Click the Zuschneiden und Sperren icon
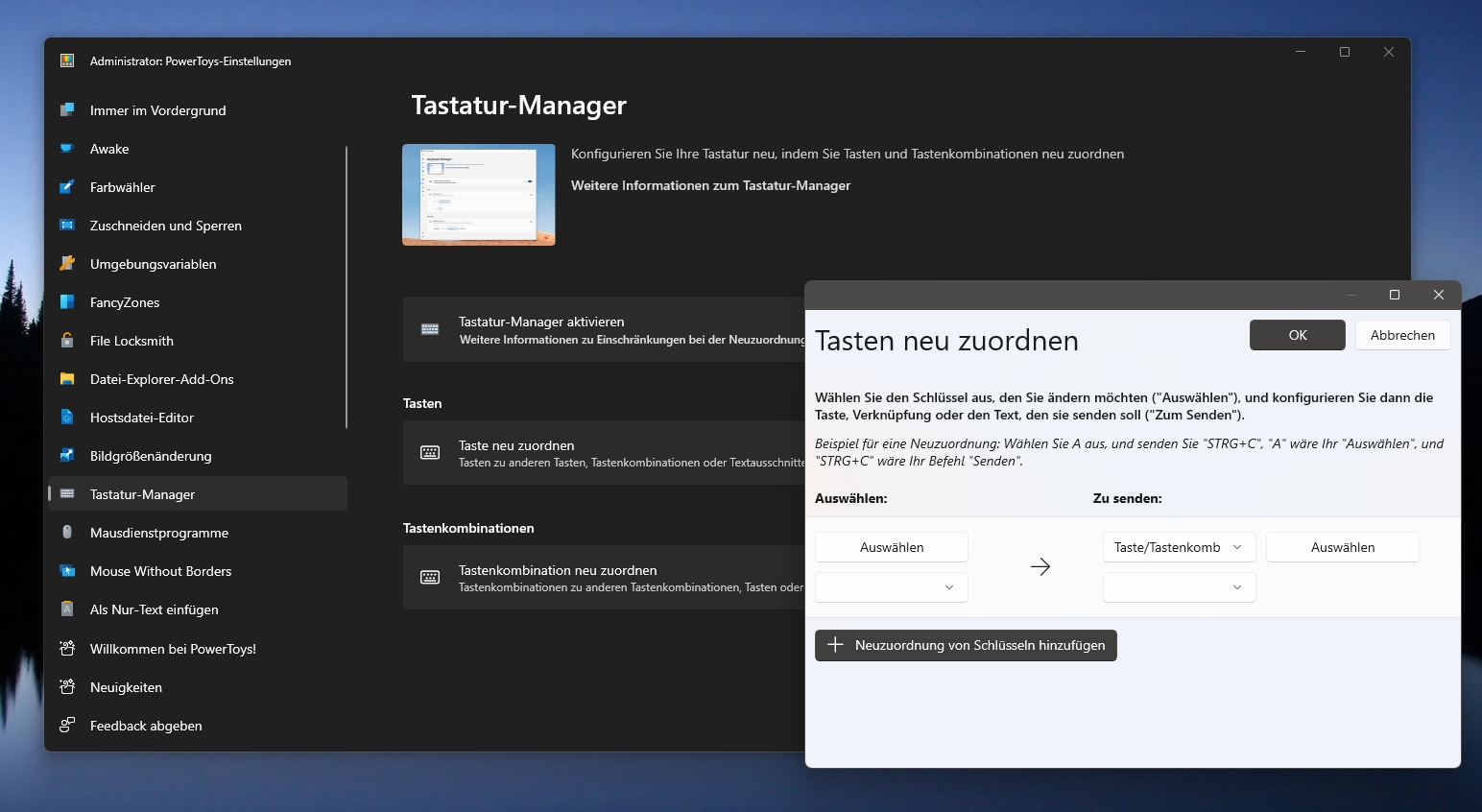 click(67, 226)
